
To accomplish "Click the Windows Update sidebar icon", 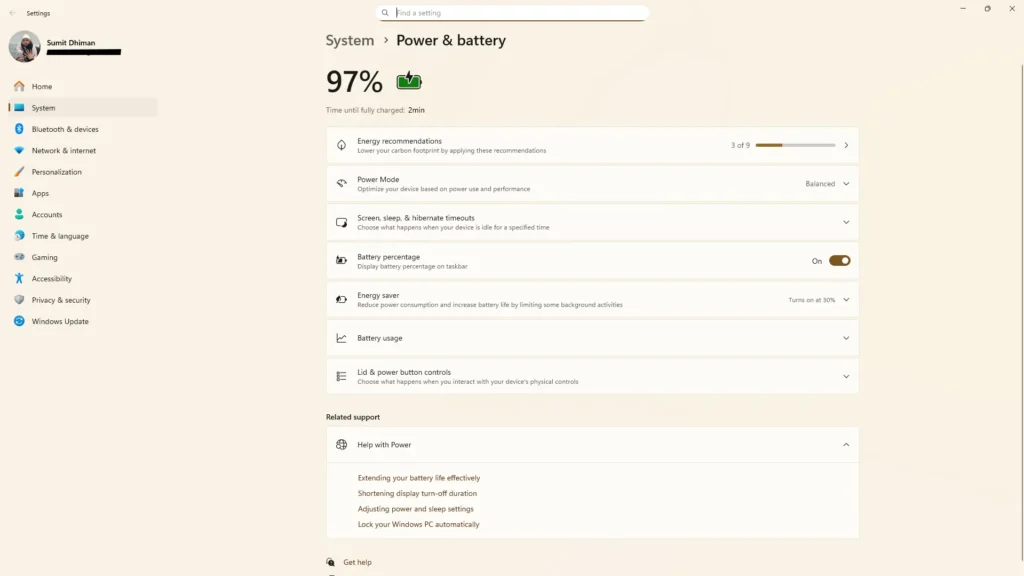I will tap(19, 321).
